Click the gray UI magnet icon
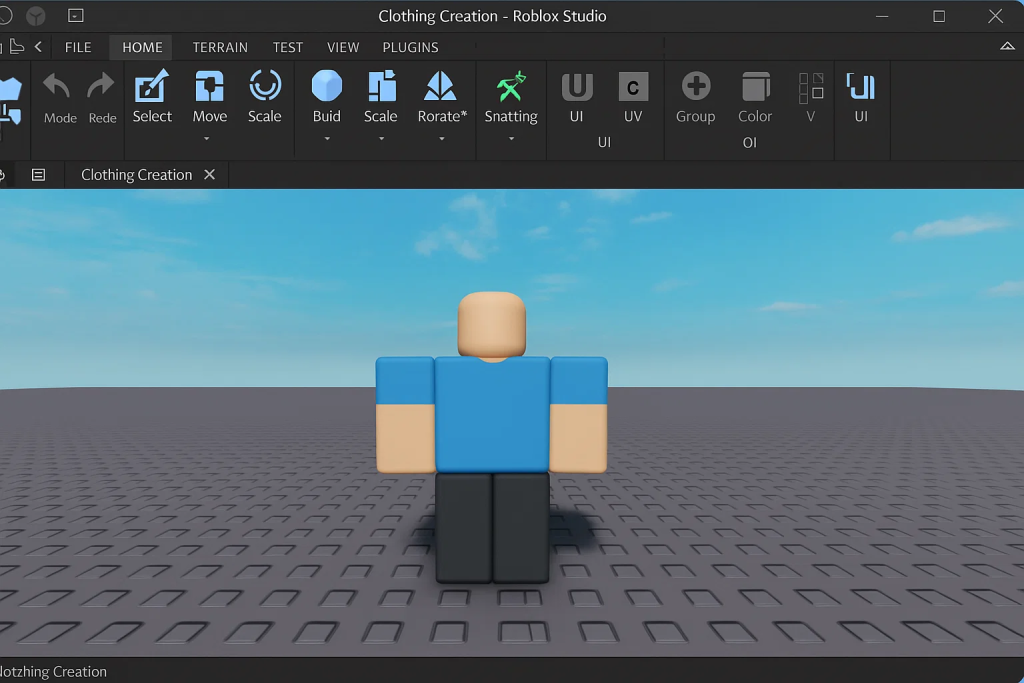This screenshot has width=1024, height=683. [x=577, y=86]
